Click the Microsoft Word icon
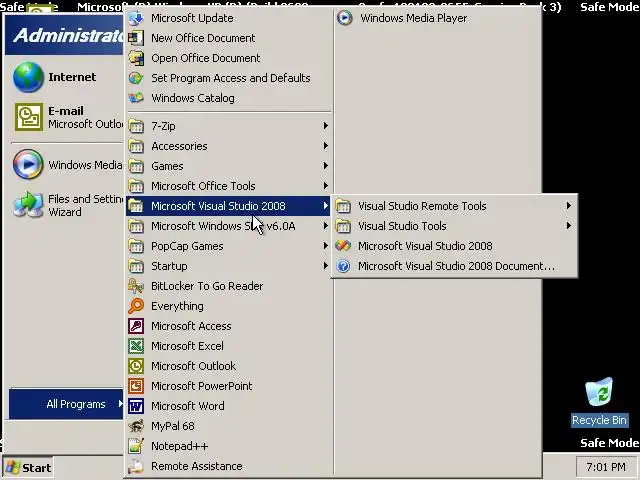The image size is (640, 480). click(x=136, y=406)
